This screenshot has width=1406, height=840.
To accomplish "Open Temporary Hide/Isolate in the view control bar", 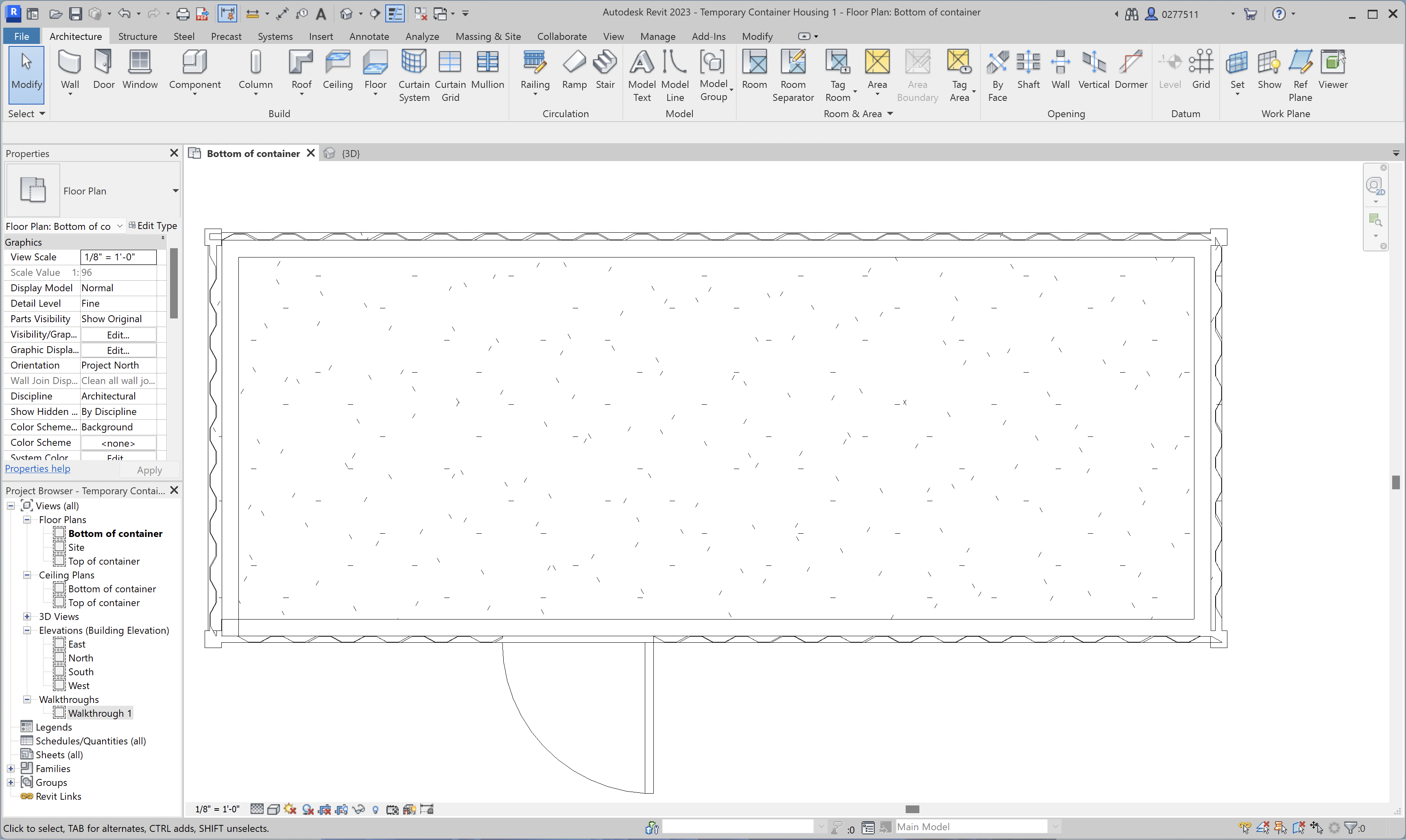I will pyautogui.click(x=359, y=809).
